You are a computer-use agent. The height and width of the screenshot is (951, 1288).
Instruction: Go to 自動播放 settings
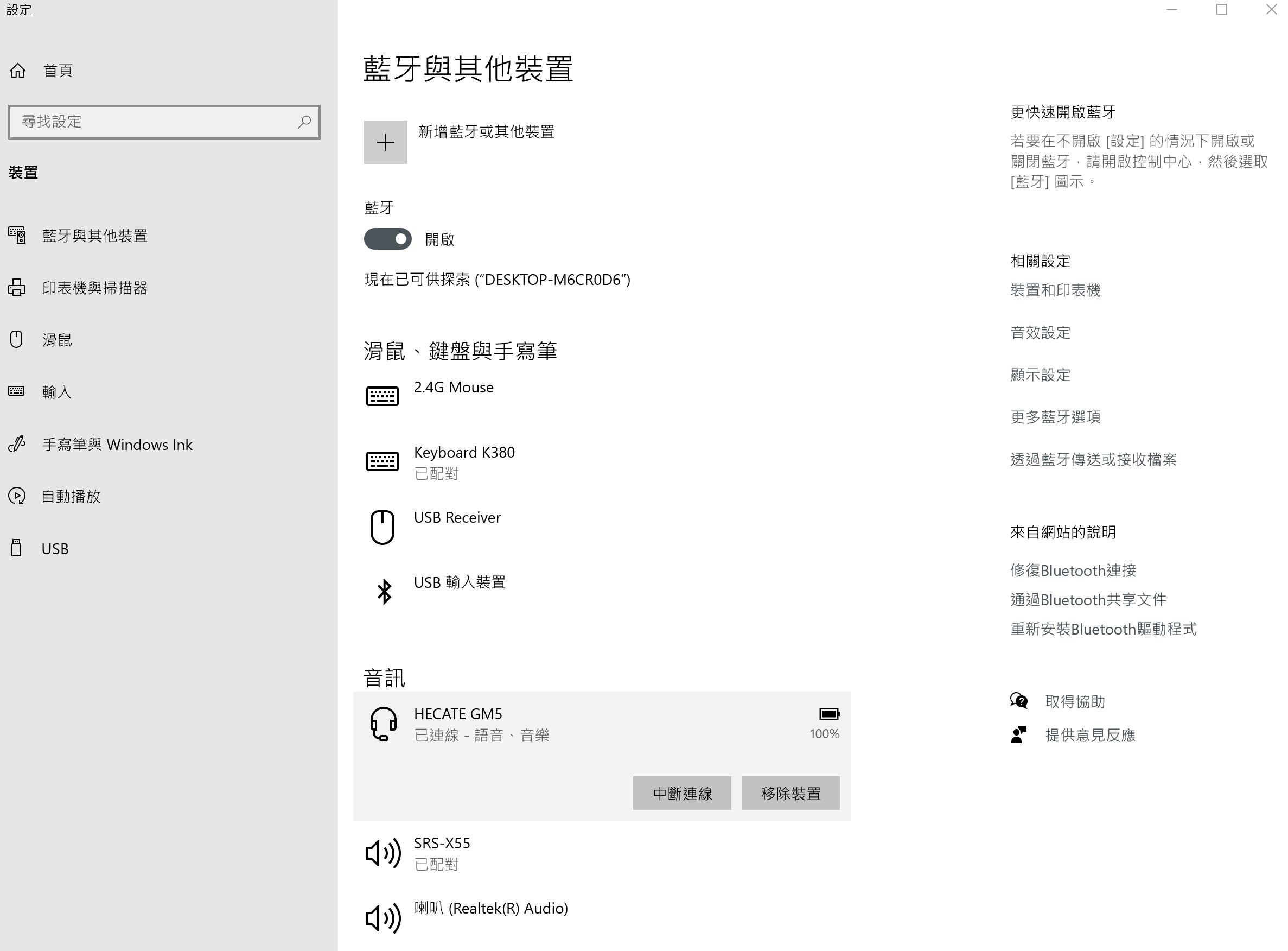(x=71, y=496)
